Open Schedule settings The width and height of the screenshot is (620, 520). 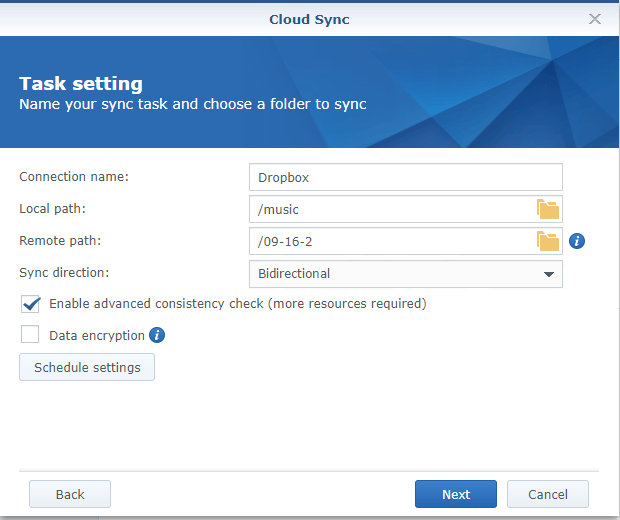pos(87,367)
